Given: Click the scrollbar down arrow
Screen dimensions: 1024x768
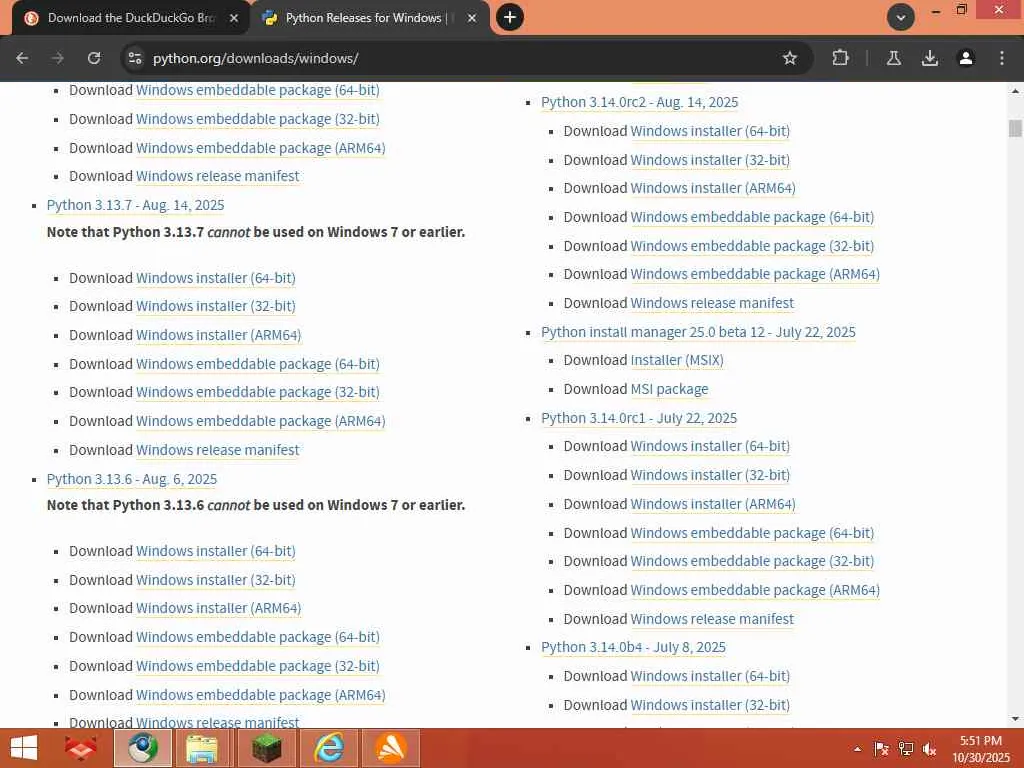Looking at the screenshot, I should point(1015,719).
